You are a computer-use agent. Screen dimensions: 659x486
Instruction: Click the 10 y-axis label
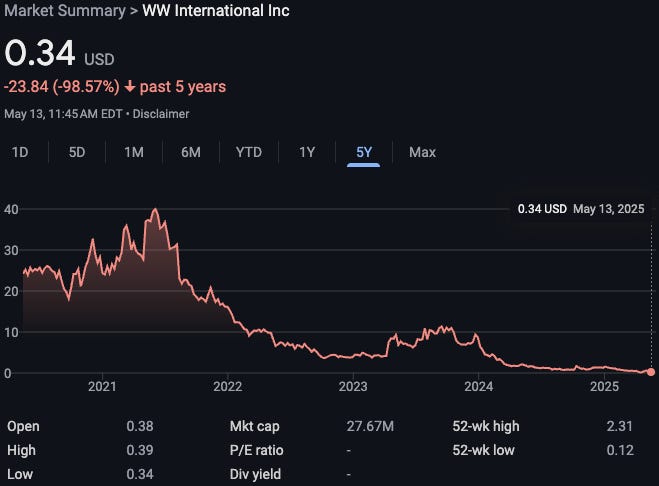click(11, 333)
